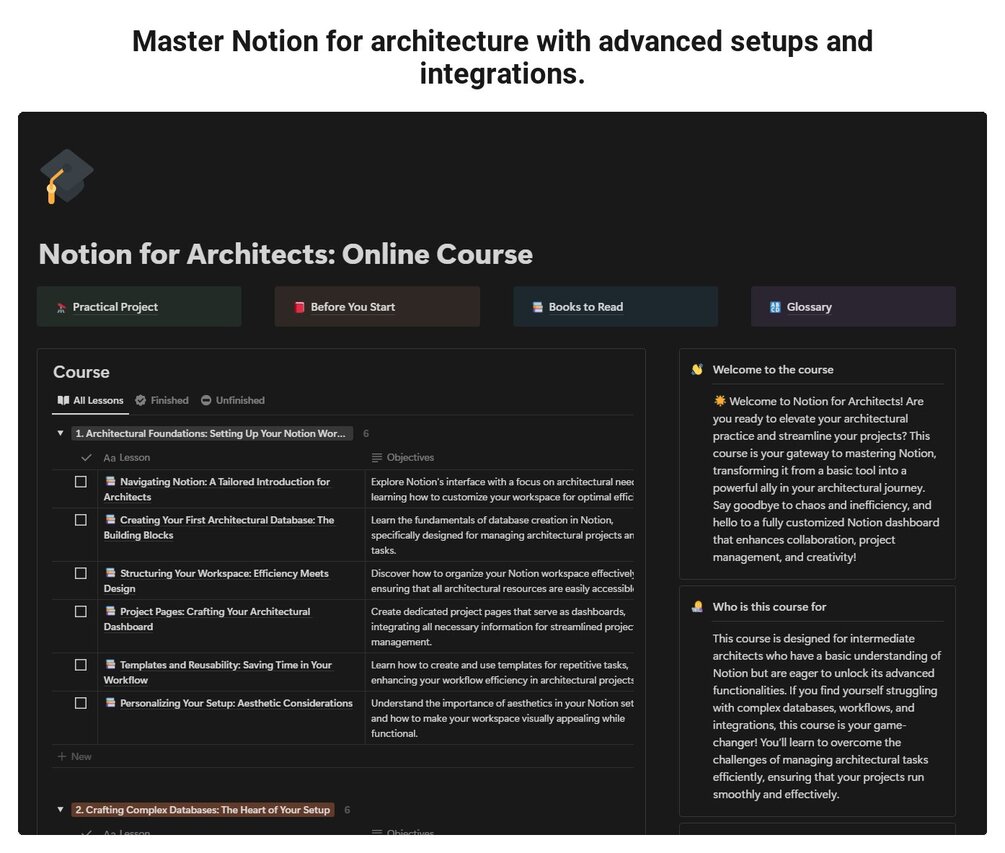Click the graduation cap page icon
1005x853 pixels.
pos(67,176)
